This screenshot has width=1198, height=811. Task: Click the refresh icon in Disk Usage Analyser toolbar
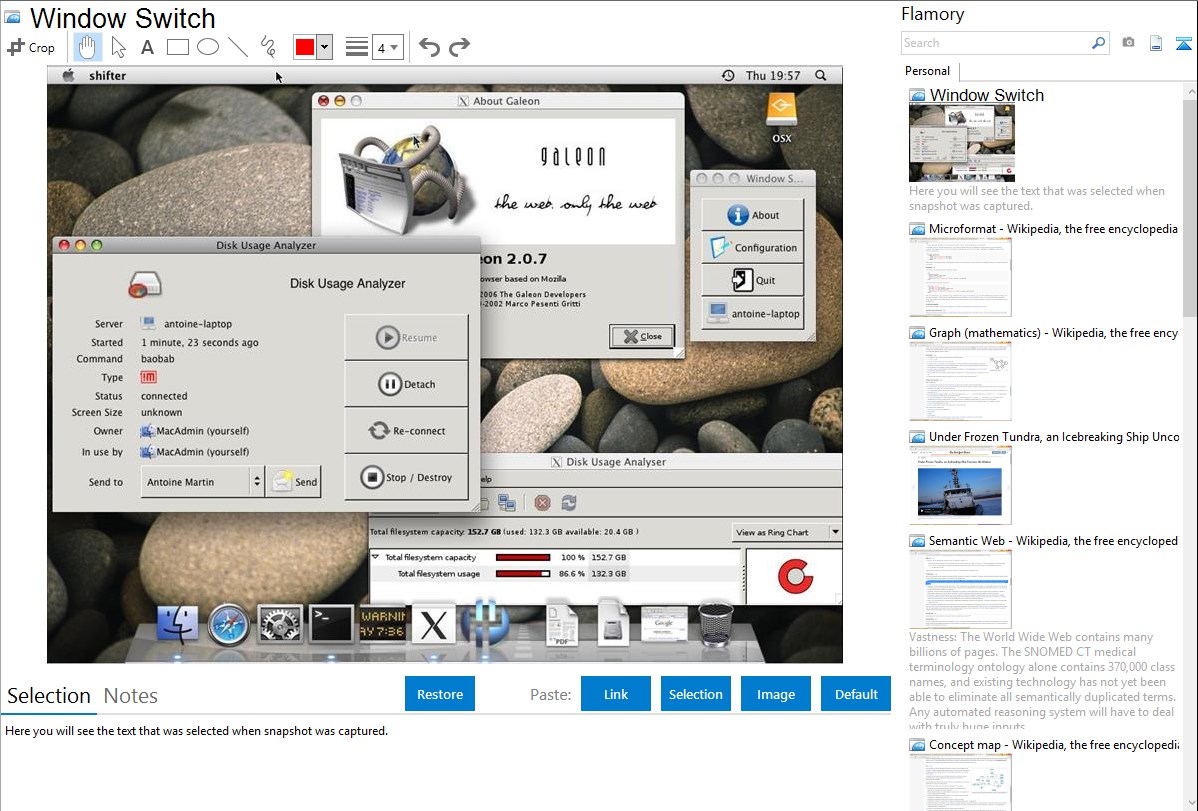568,503
